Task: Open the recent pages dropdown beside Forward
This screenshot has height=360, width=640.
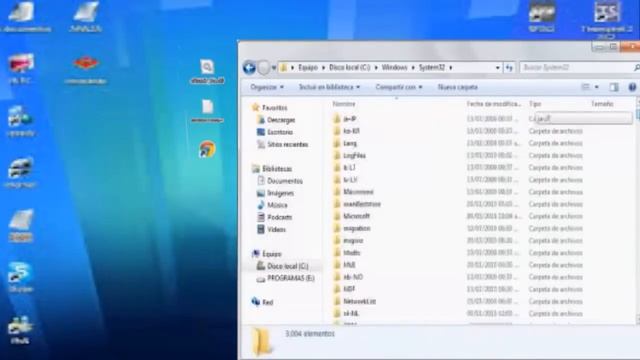Action: (274, 67)
